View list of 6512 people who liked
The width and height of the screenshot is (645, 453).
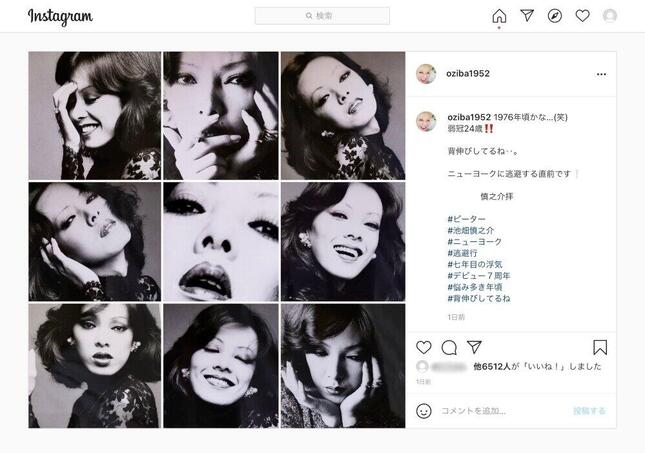click(x=492, y=366)
